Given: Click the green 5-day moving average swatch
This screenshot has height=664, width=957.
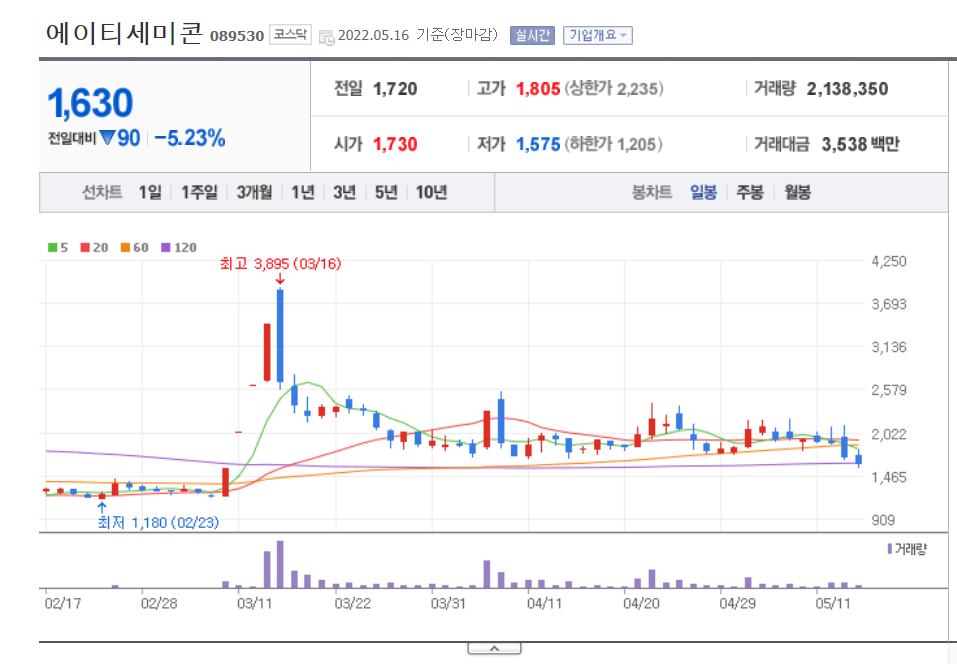Looking at the screenshot, I should (x=52, y=247).
